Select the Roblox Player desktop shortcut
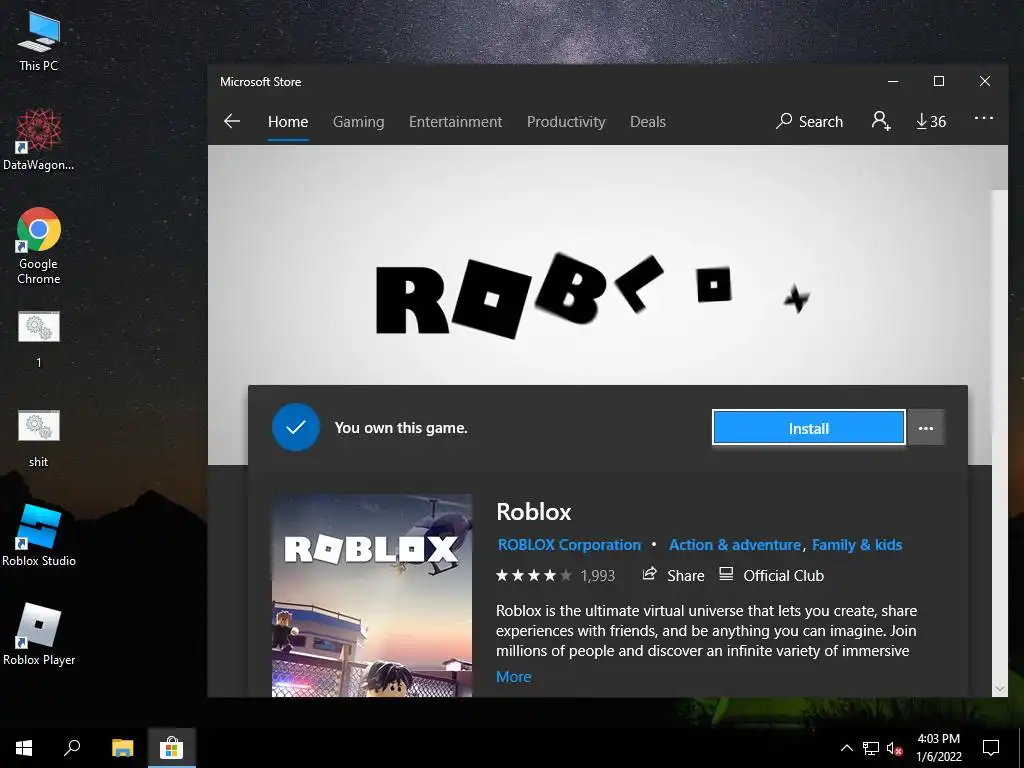Viewport: 1024px width, 768px height. tap(39, 635)
